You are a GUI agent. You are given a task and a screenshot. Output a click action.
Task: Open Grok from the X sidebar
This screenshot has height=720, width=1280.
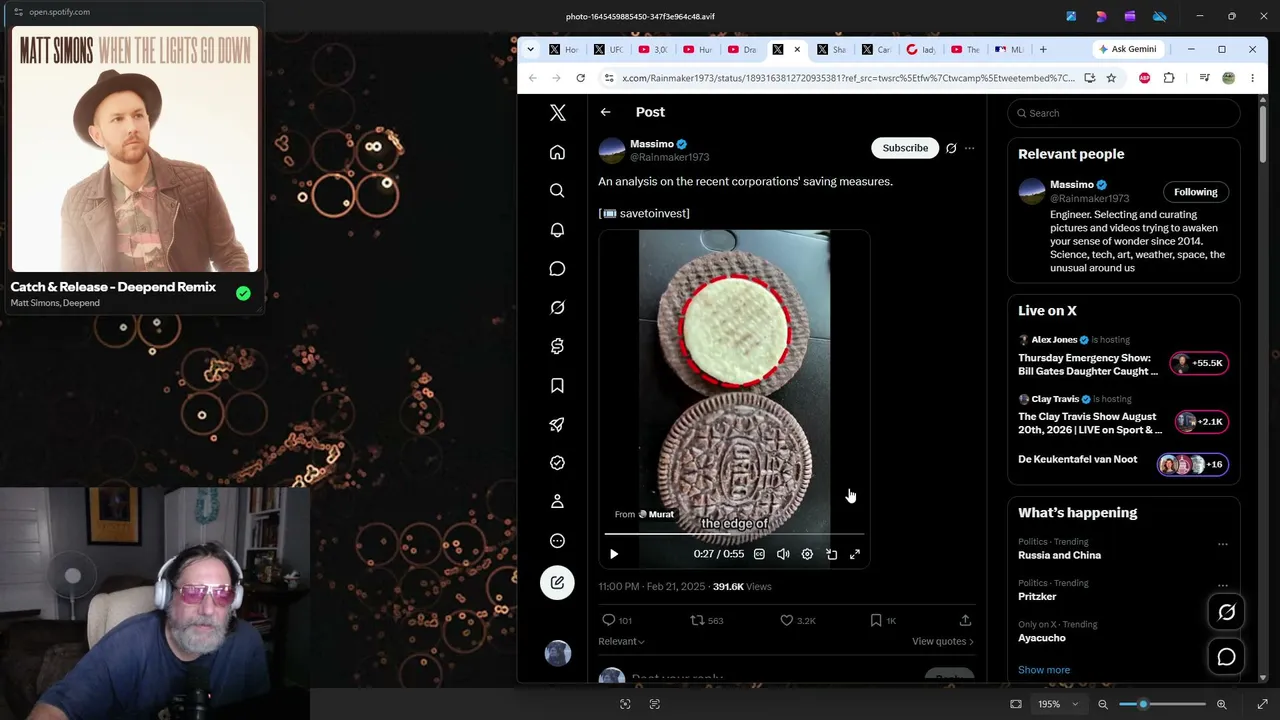(557, 307)
